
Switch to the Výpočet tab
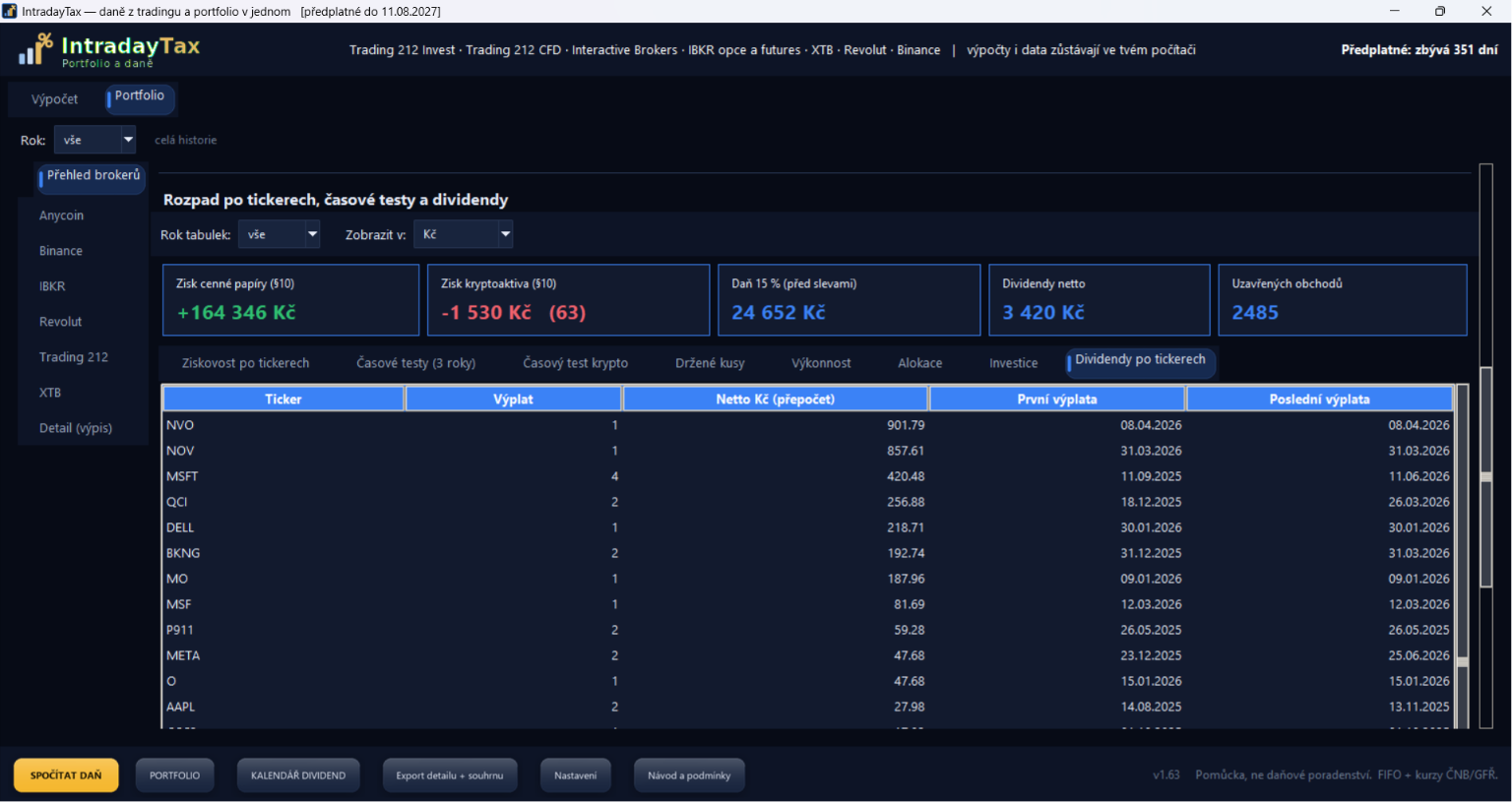click(x=54, y=99)
